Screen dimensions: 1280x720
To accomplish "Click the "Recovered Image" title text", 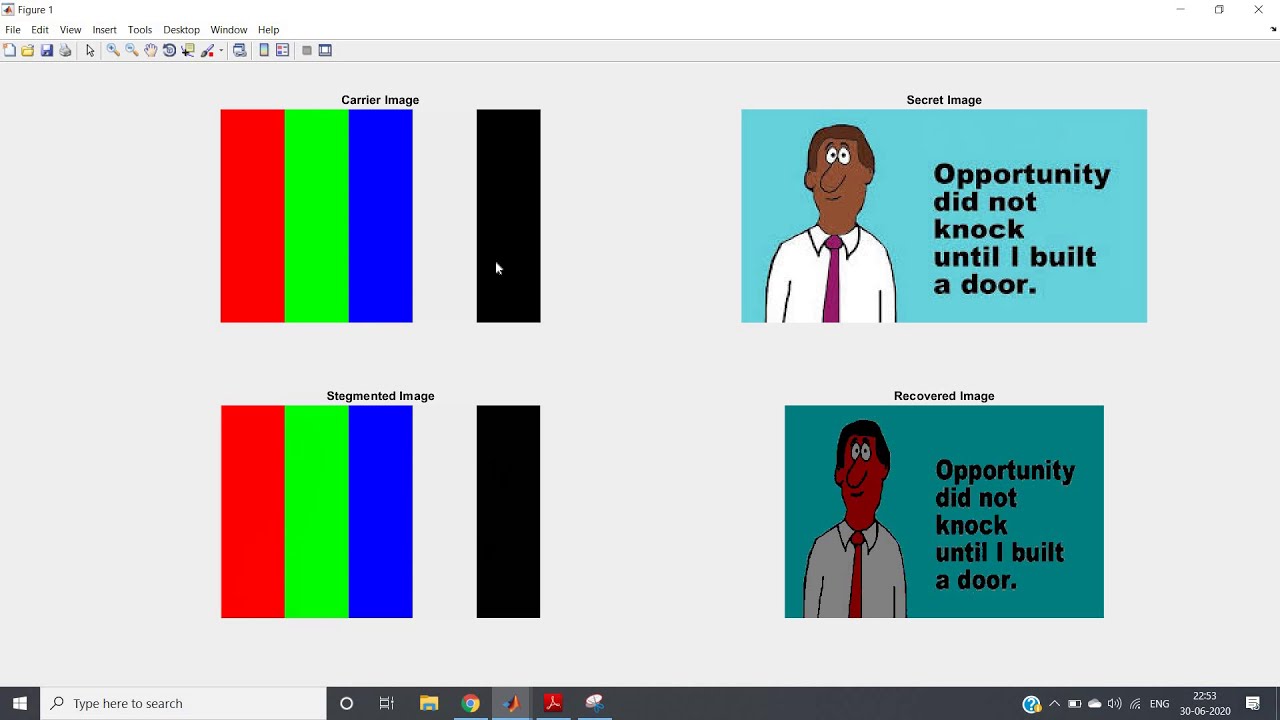I will point(944,396).
